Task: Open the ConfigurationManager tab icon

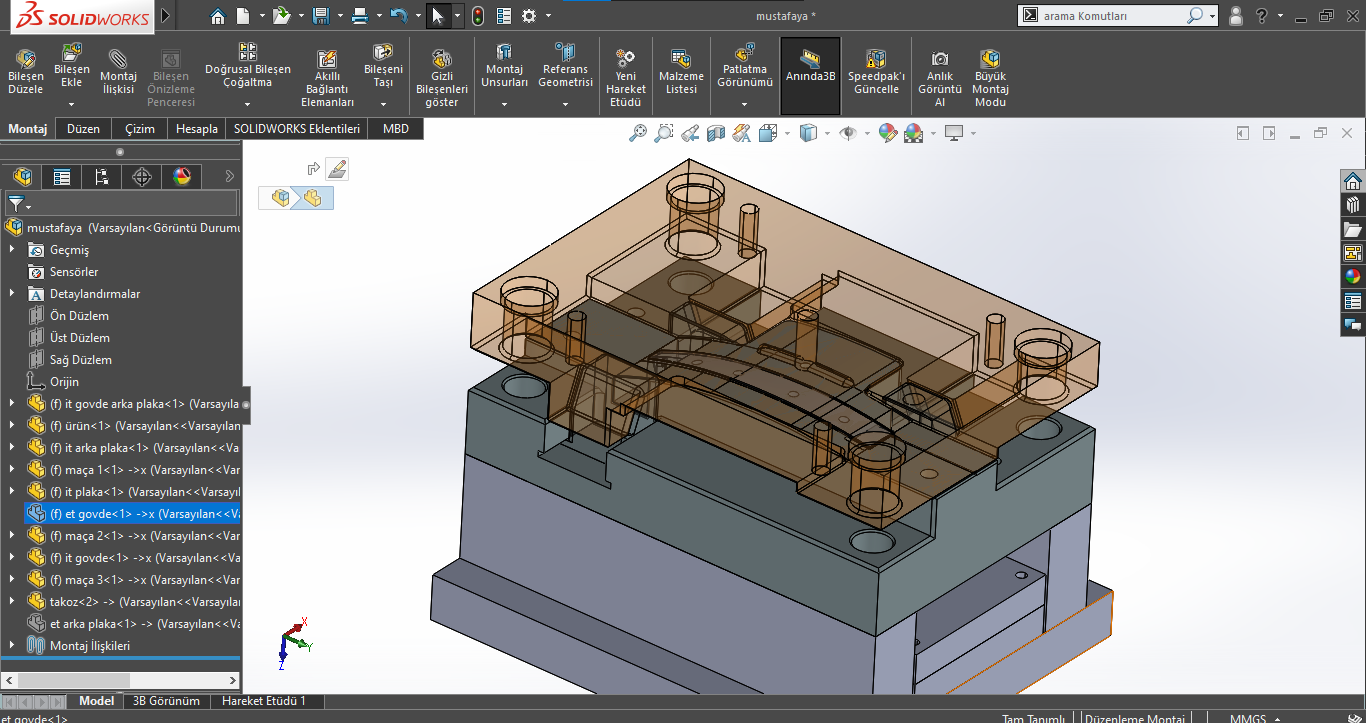Action: coord(102,177)
